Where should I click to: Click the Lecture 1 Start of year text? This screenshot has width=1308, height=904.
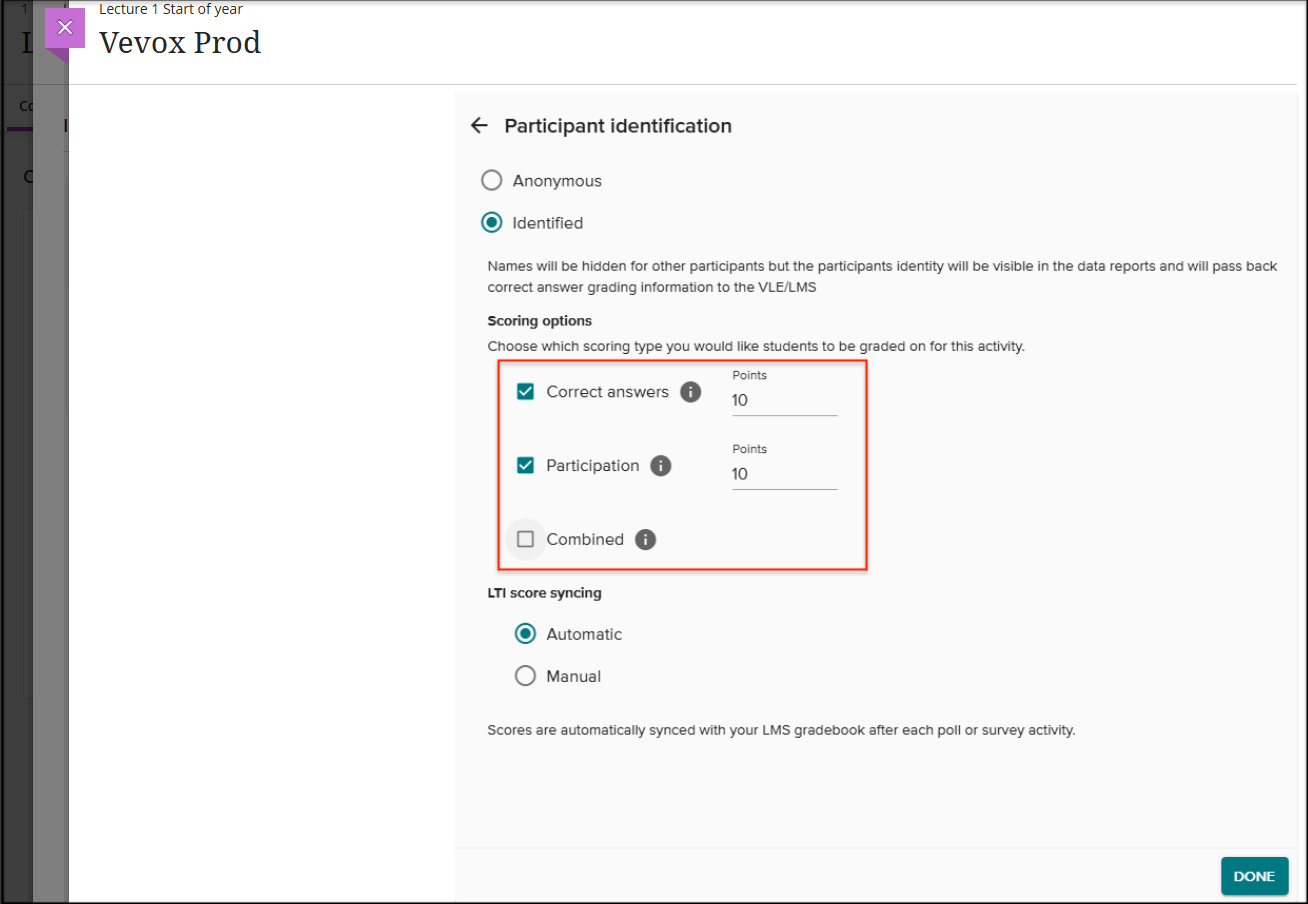(x=171, y=10)
